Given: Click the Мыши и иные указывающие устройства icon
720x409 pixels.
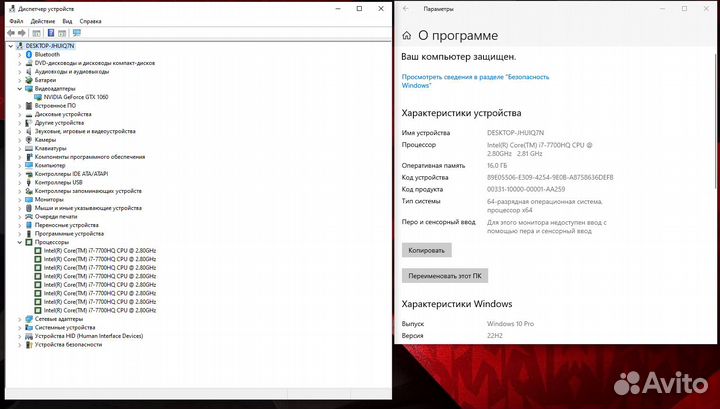Looking at the screenshot, I should [29, 208].
